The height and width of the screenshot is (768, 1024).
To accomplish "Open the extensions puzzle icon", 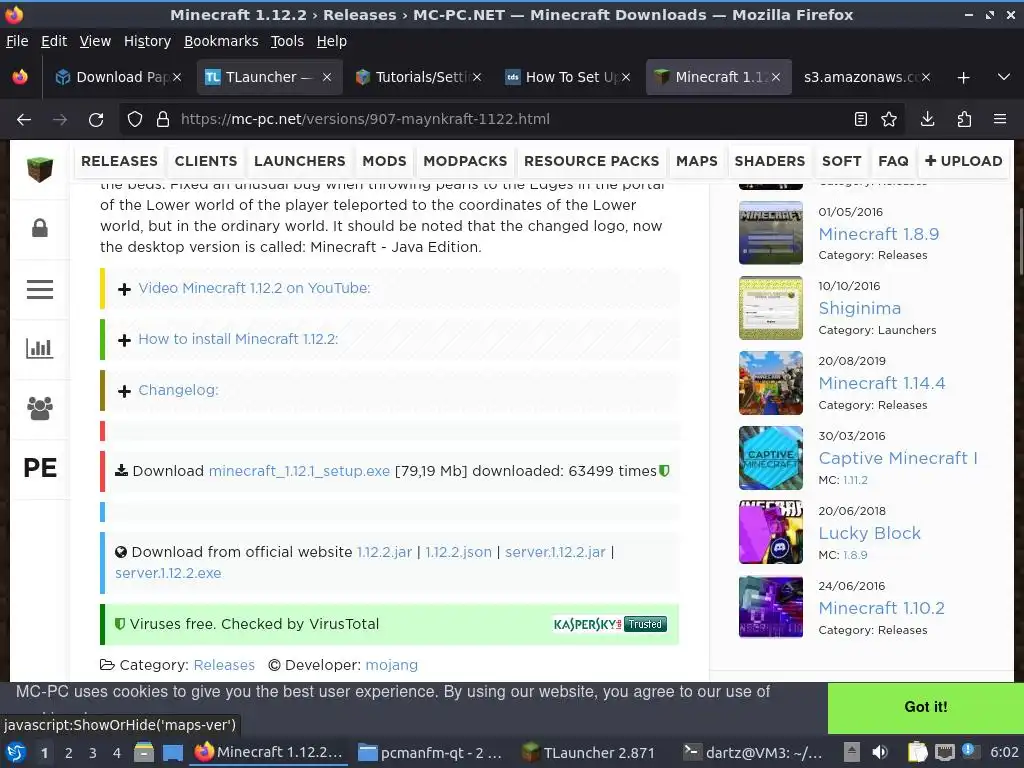I will pyautogui.click(x=964, y=120).
